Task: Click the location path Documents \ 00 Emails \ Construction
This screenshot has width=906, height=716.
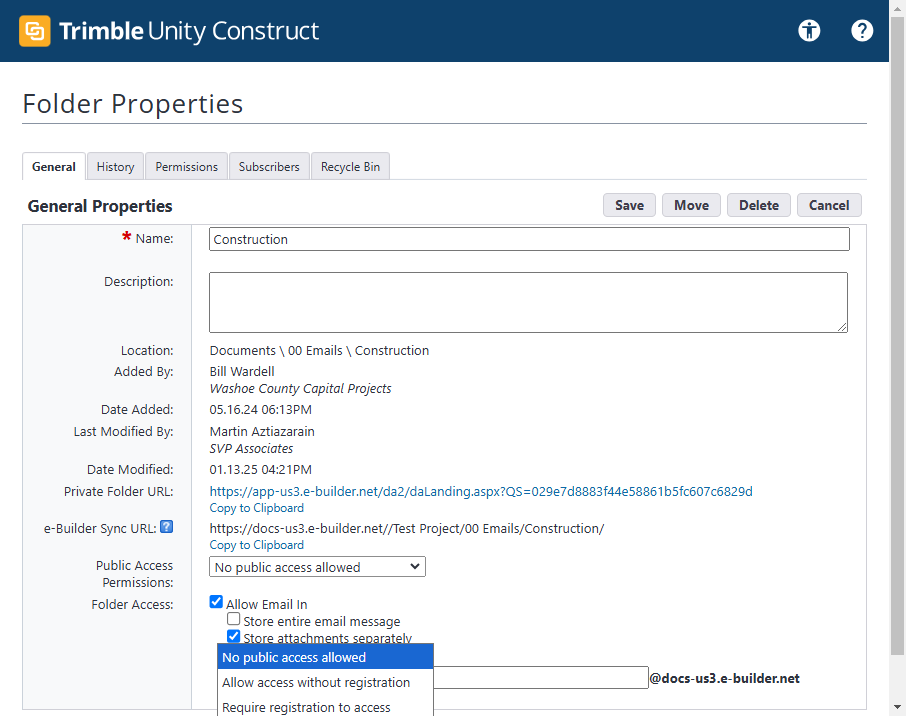Action: pyautogui.click(x=319, y=350)
